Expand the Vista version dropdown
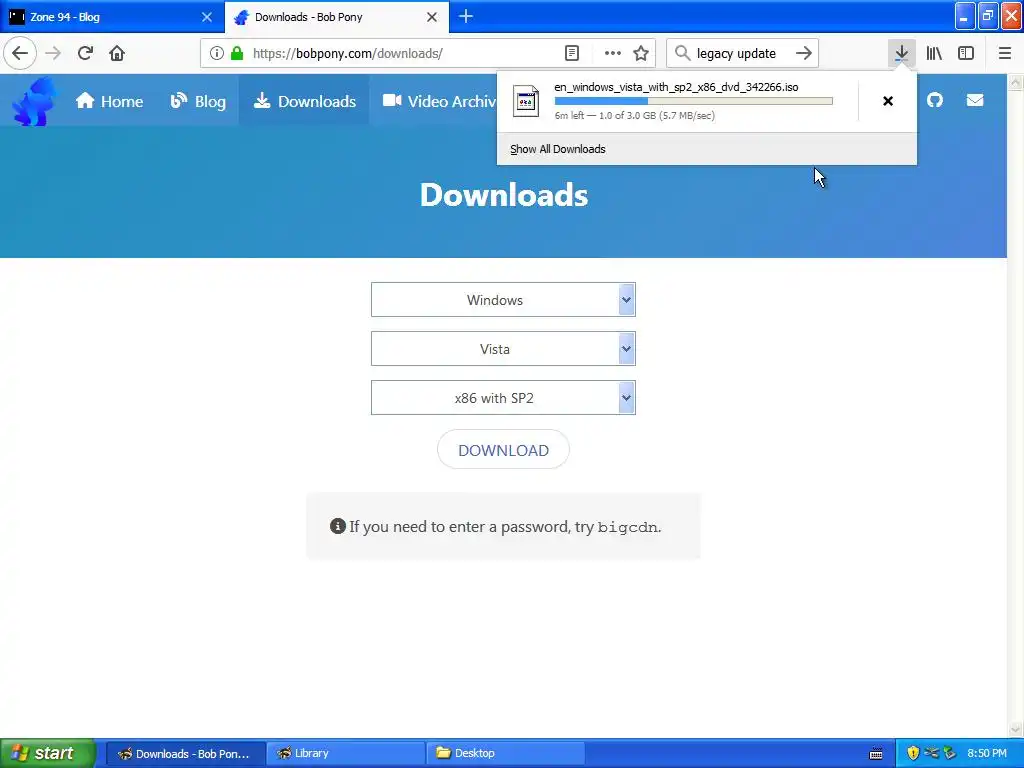 click(x=503, y=349)
